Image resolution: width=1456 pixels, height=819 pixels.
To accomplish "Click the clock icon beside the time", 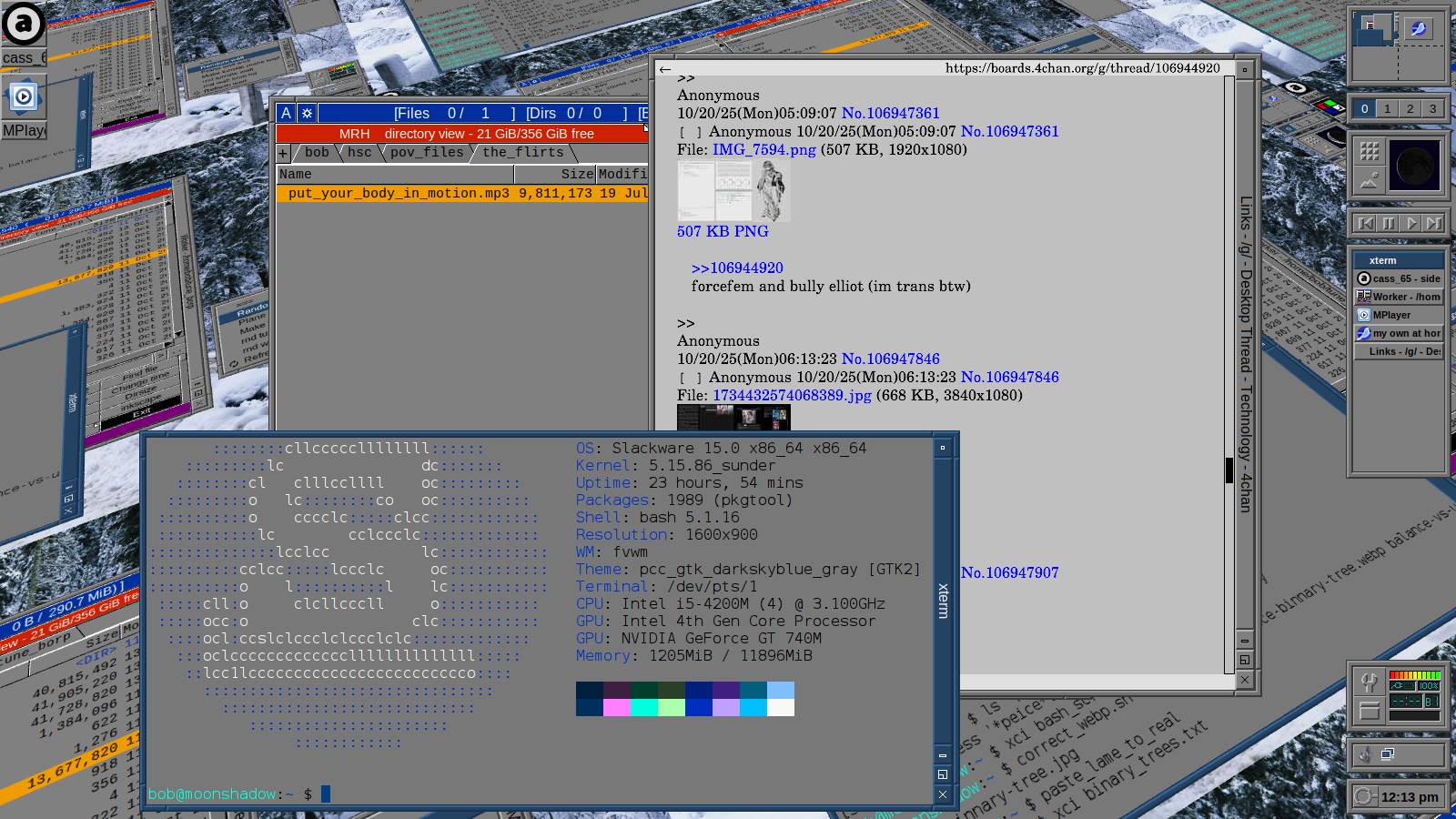I will (x=1365, y=797).
